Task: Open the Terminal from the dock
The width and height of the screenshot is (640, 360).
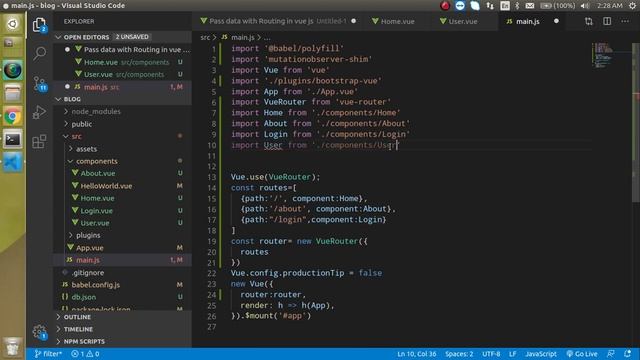Action: tap(13, 140)
